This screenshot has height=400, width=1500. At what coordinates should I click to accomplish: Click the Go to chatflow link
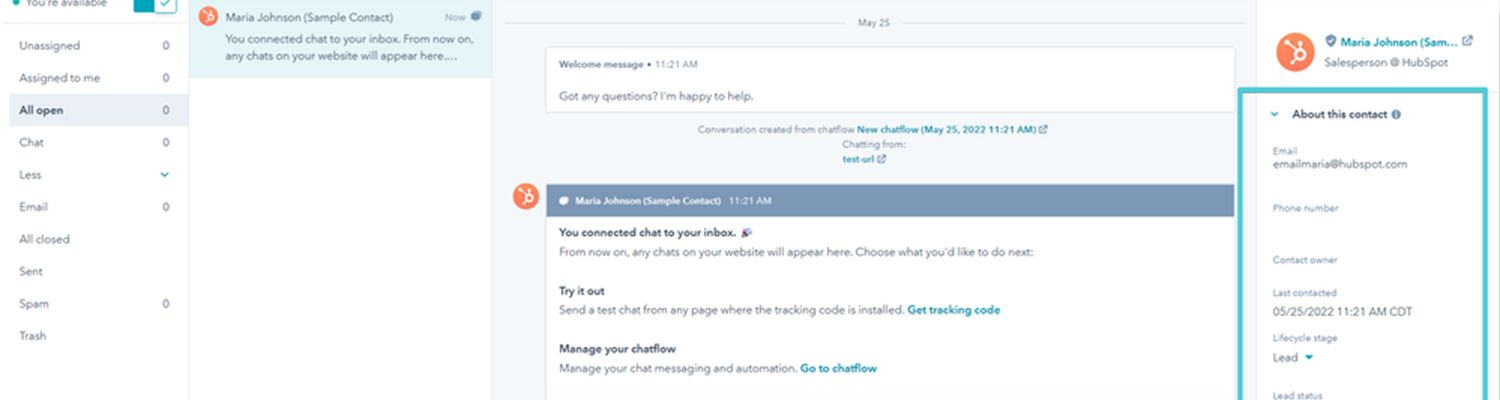click(x=838, y=368)
